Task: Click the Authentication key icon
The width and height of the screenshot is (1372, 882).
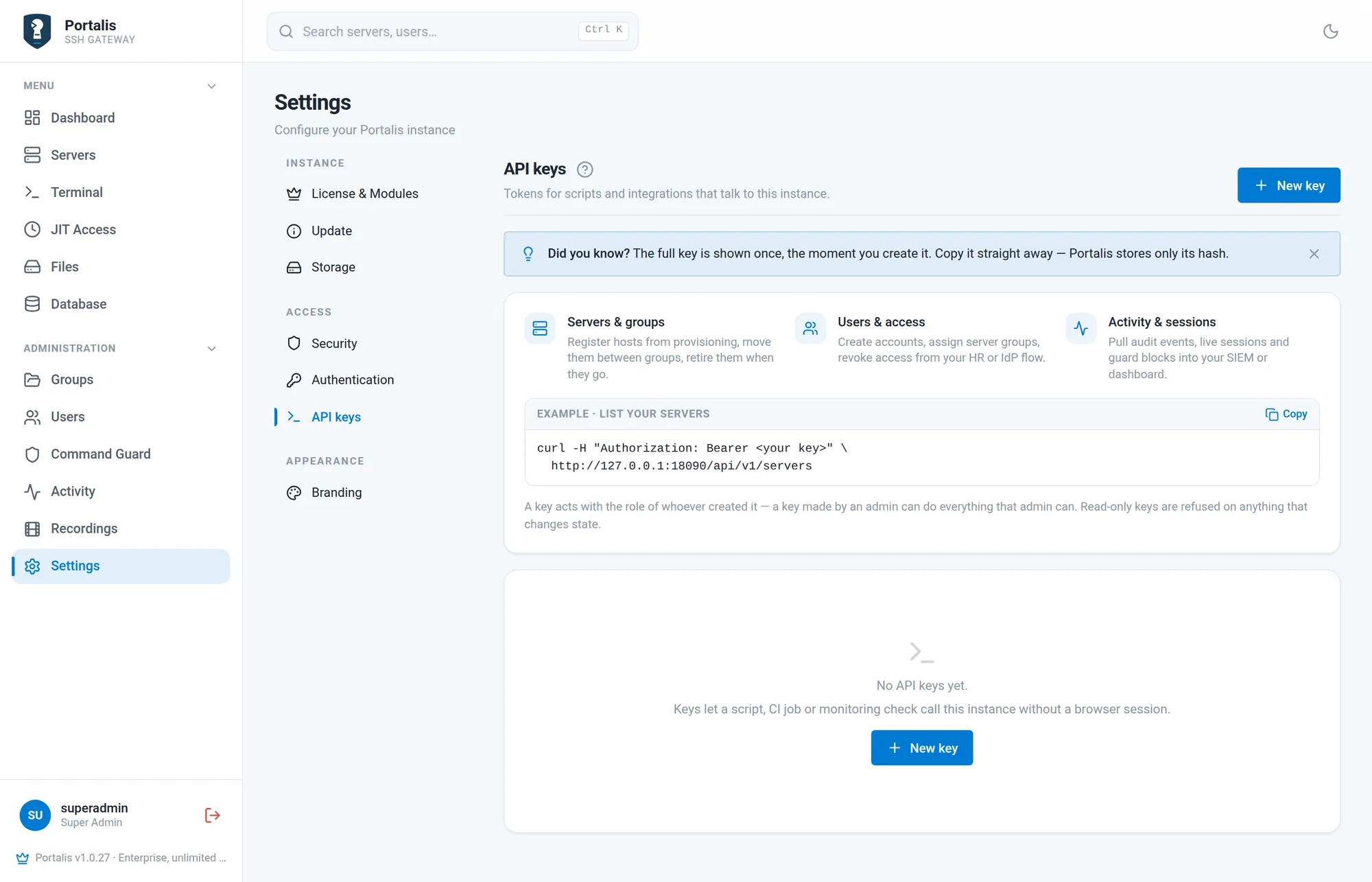Action: click(x=294, y=380)
